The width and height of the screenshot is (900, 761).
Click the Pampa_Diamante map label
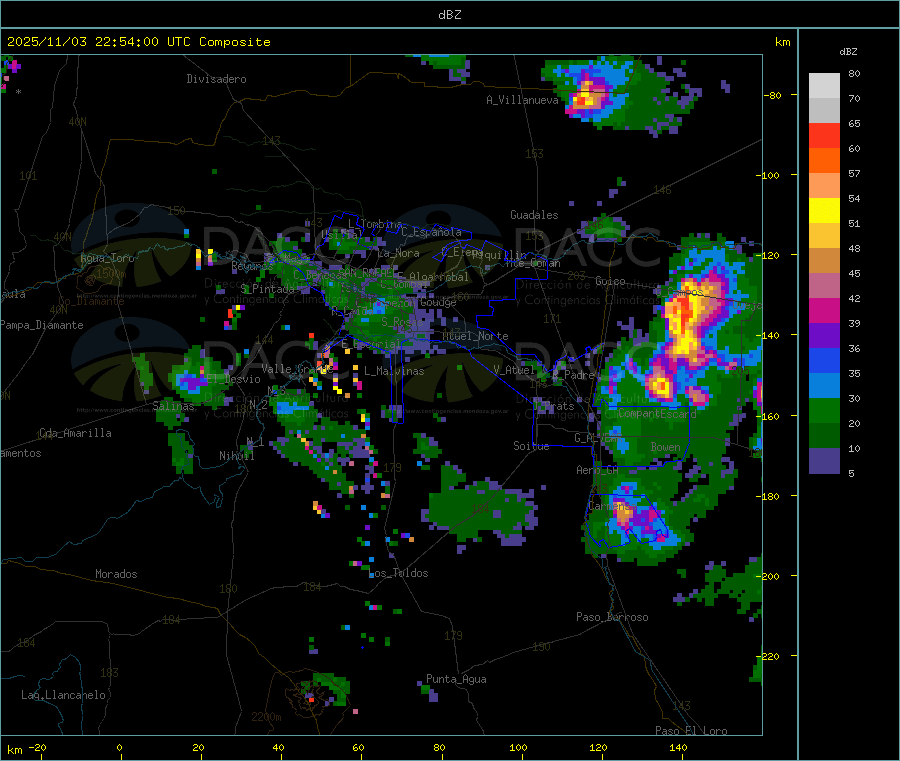click(x=42, y=325)
